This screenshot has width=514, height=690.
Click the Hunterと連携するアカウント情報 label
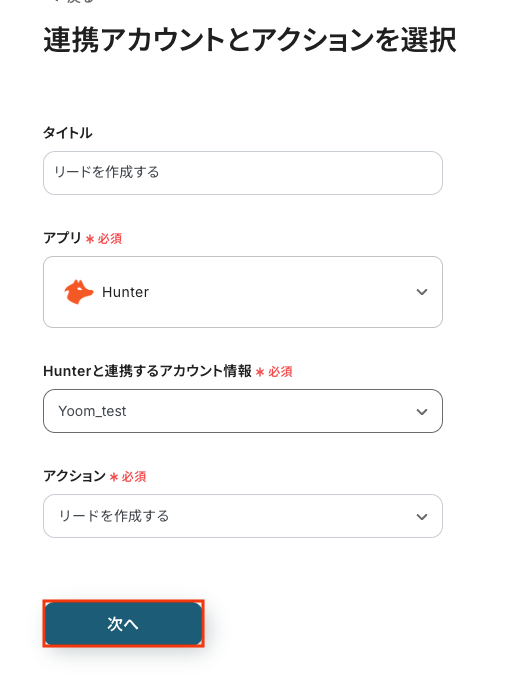(147, 371)
